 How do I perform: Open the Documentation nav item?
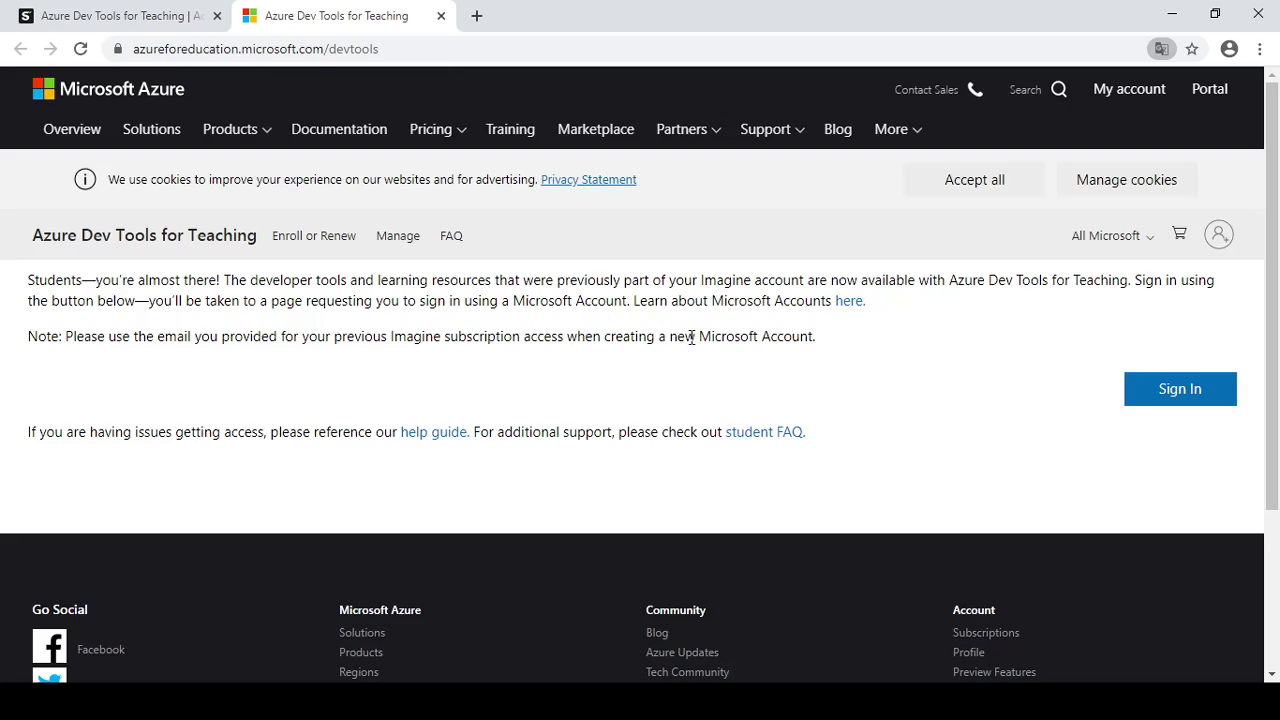pyautogui.click(x=339, y=129)
